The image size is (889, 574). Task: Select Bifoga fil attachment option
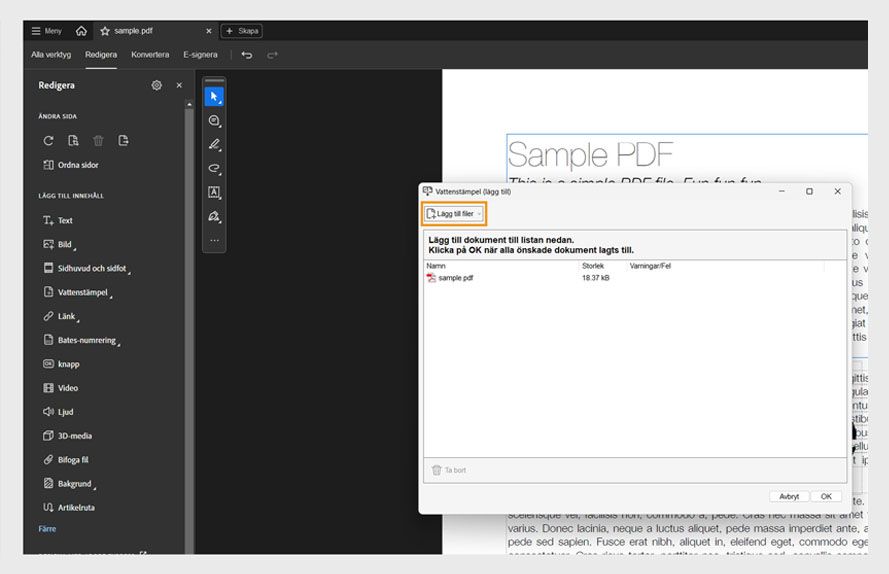66,459
